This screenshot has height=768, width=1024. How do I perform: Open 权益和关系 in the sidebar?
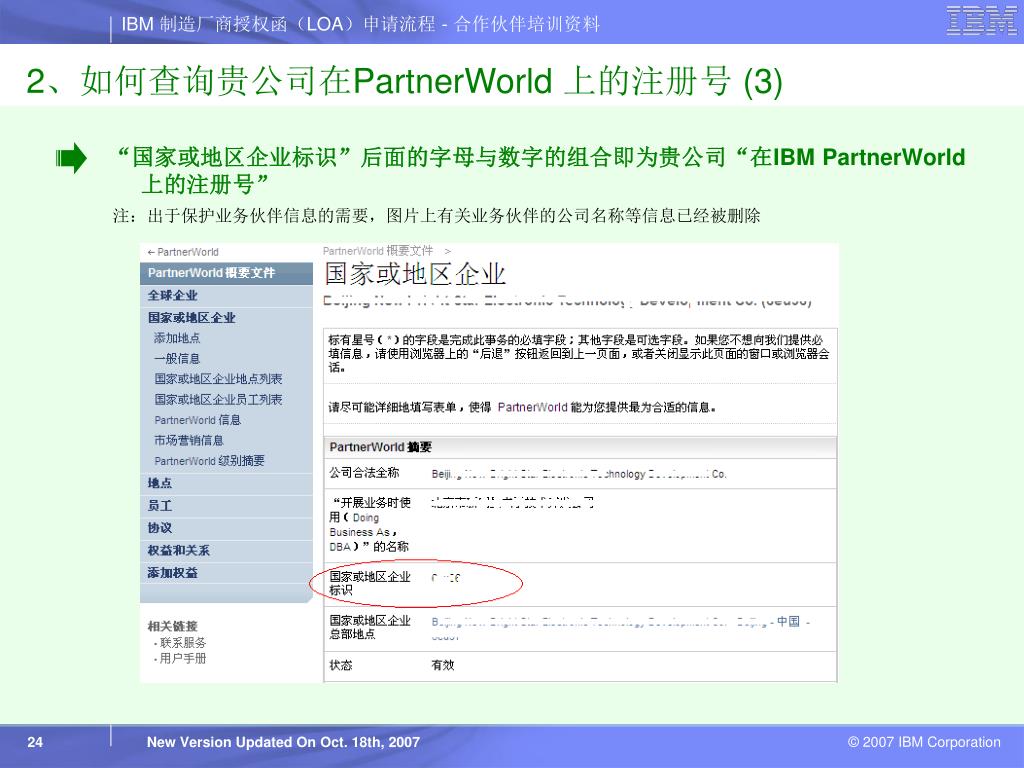click(x=179, y=550)
